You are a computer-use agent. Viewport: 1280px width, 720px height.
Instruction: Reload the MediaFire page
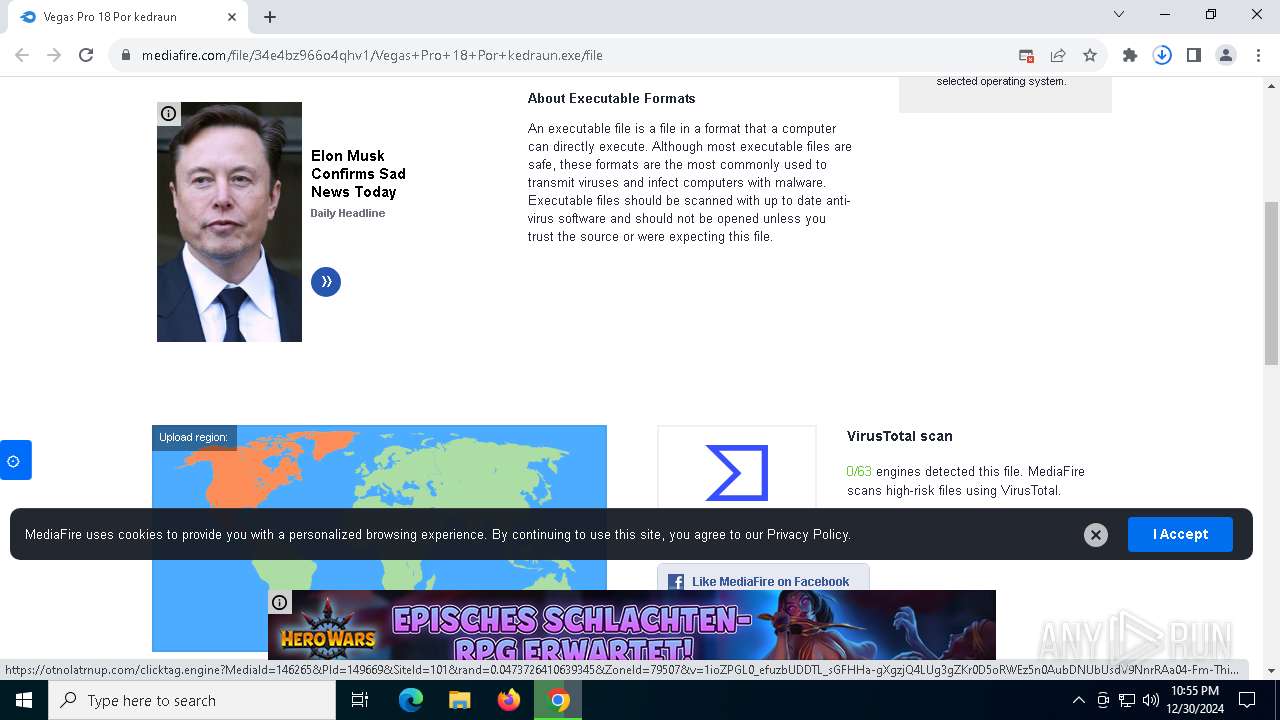tap(86, 55)
